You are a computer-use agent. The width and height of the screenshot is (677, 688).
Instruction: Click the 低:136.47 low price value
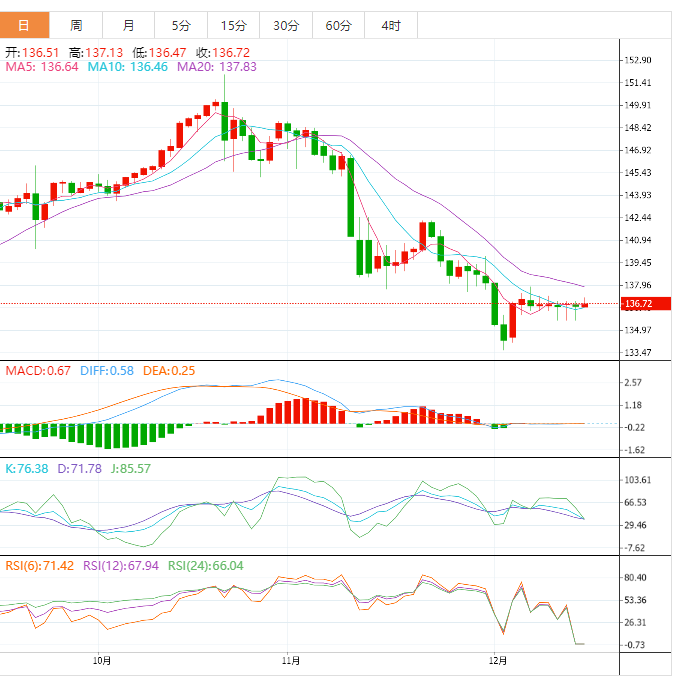(x=159, y=53)
